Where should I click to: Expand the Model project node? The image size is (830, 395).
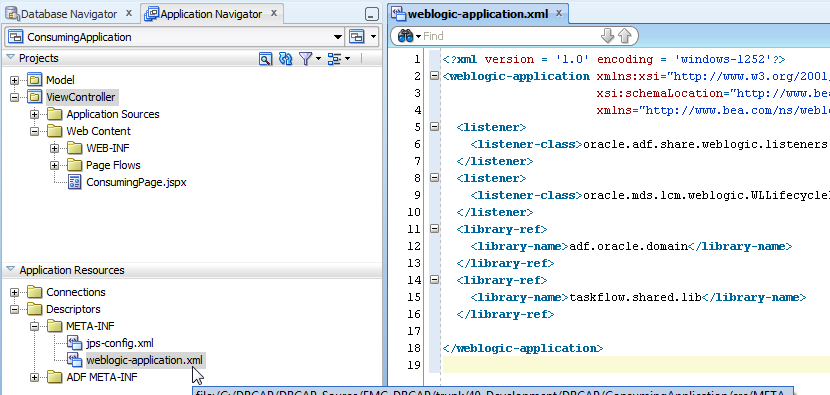point(14,80)
